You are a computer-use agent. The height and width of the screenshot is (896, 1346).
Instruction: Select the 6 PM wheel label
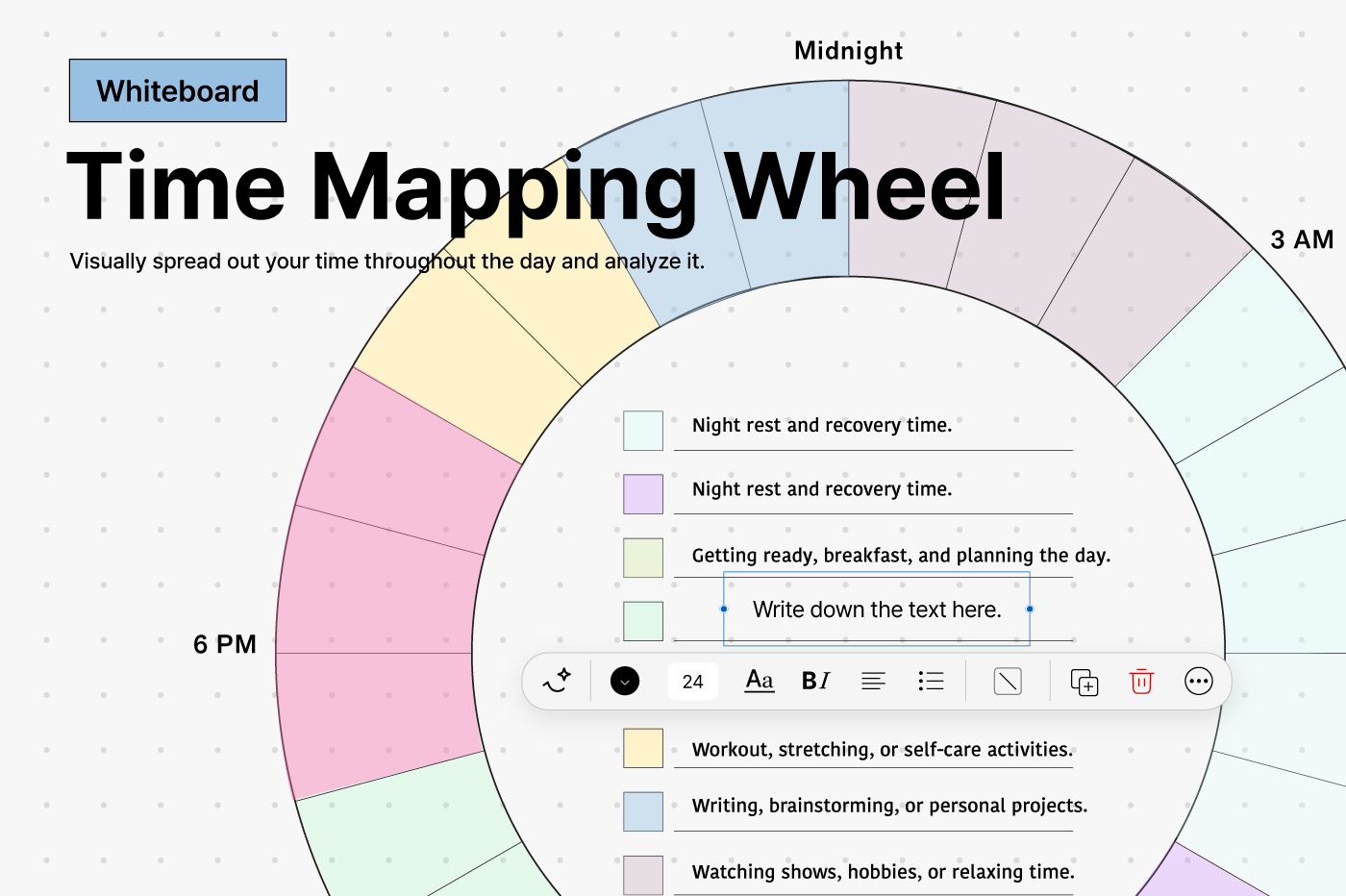225,644
